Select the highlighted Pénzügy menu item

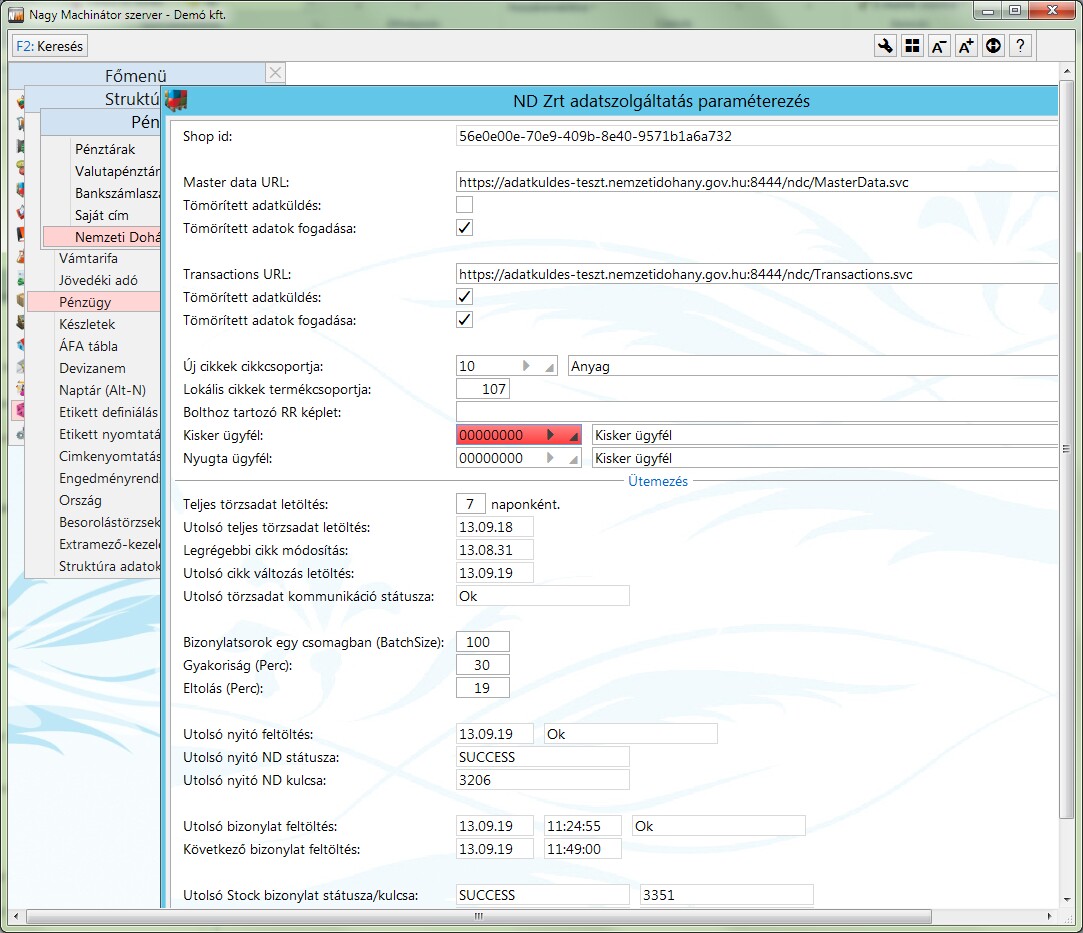coord(93,302)
